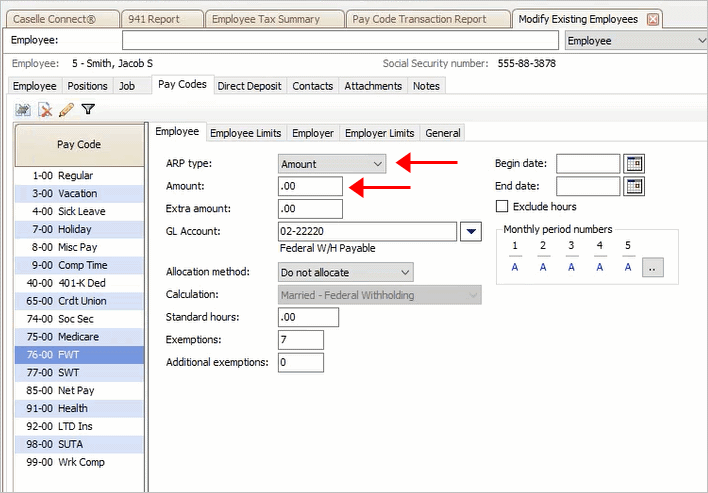Select the 9-00 Comp Time pay code
This screenshot has height=493, width=708.
coord(79,265)
